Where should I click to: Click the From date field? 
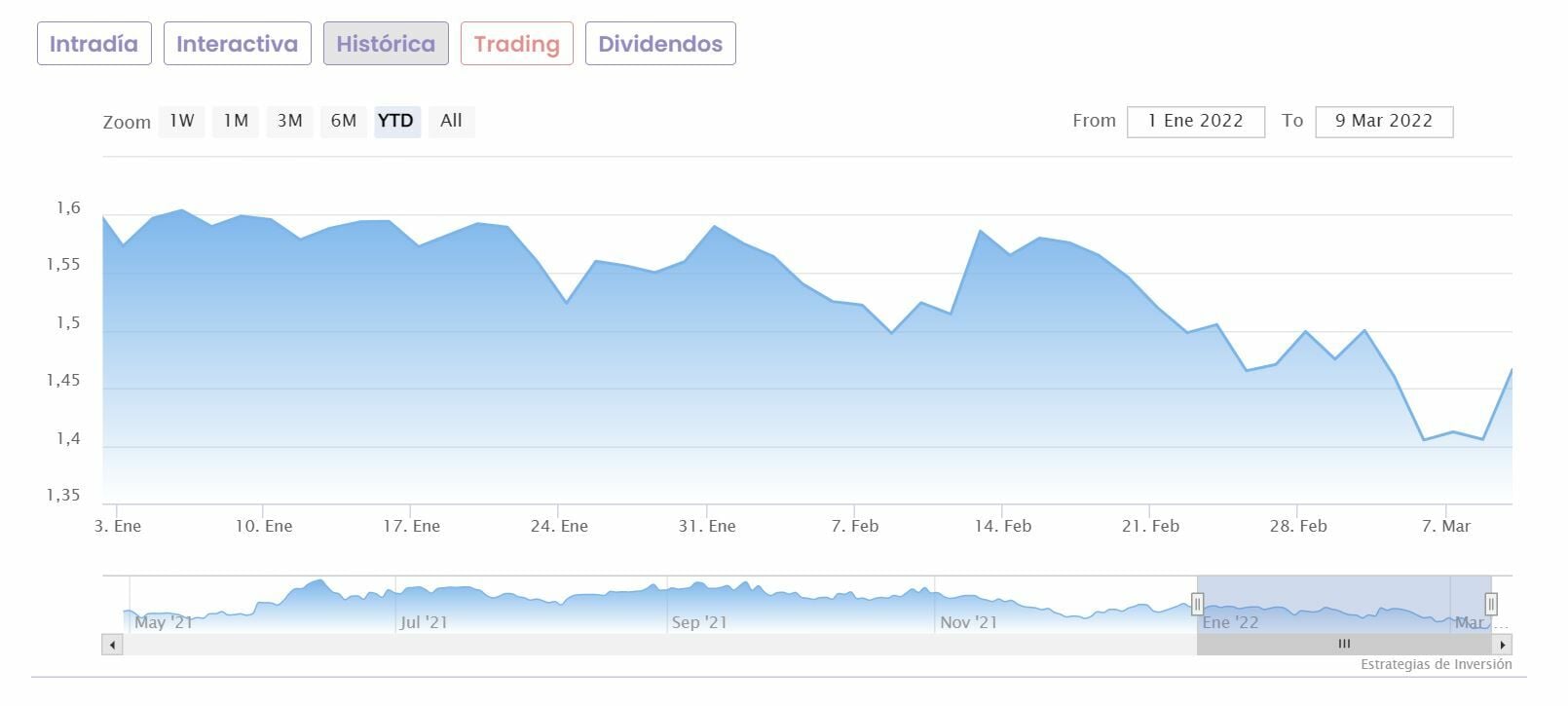(1195, 121)
